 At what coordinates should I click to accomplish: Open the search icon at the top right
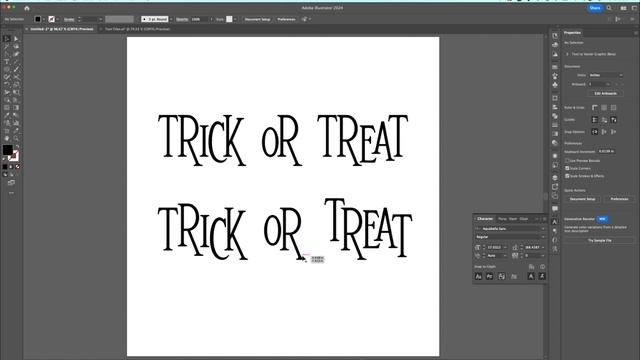pos(609,8)
